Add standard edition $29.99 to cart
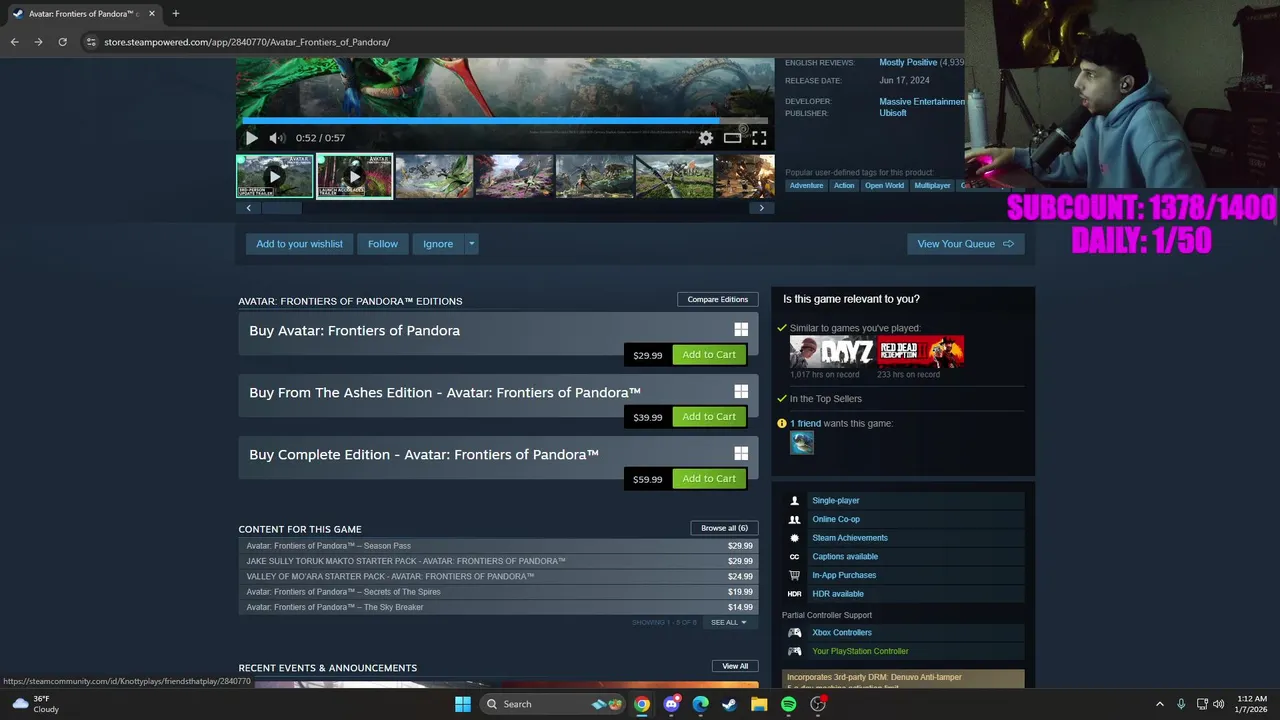 click(x=709, y=355)
